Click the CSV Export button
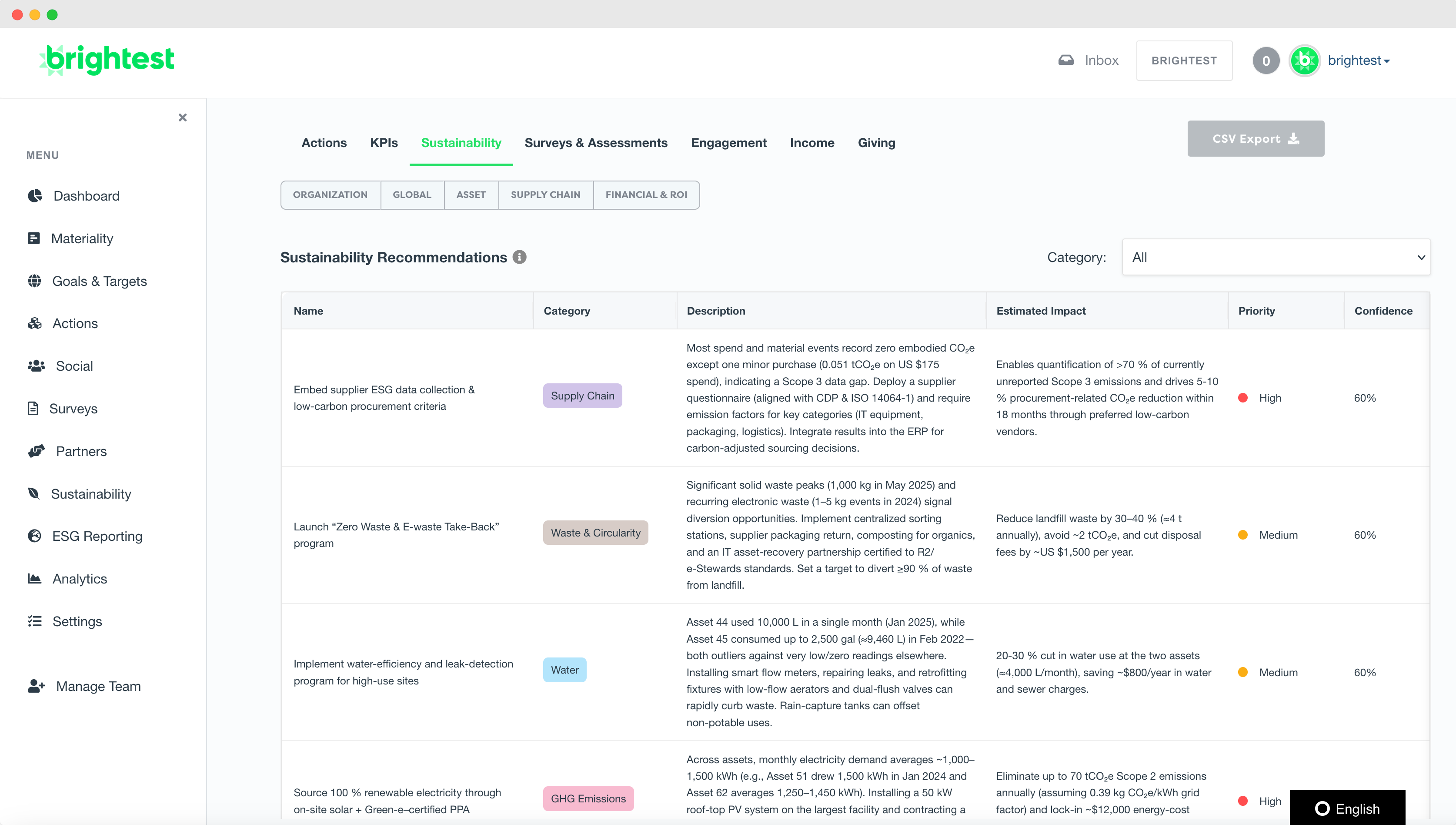1456x825 pixels. tap(1256, 139)
